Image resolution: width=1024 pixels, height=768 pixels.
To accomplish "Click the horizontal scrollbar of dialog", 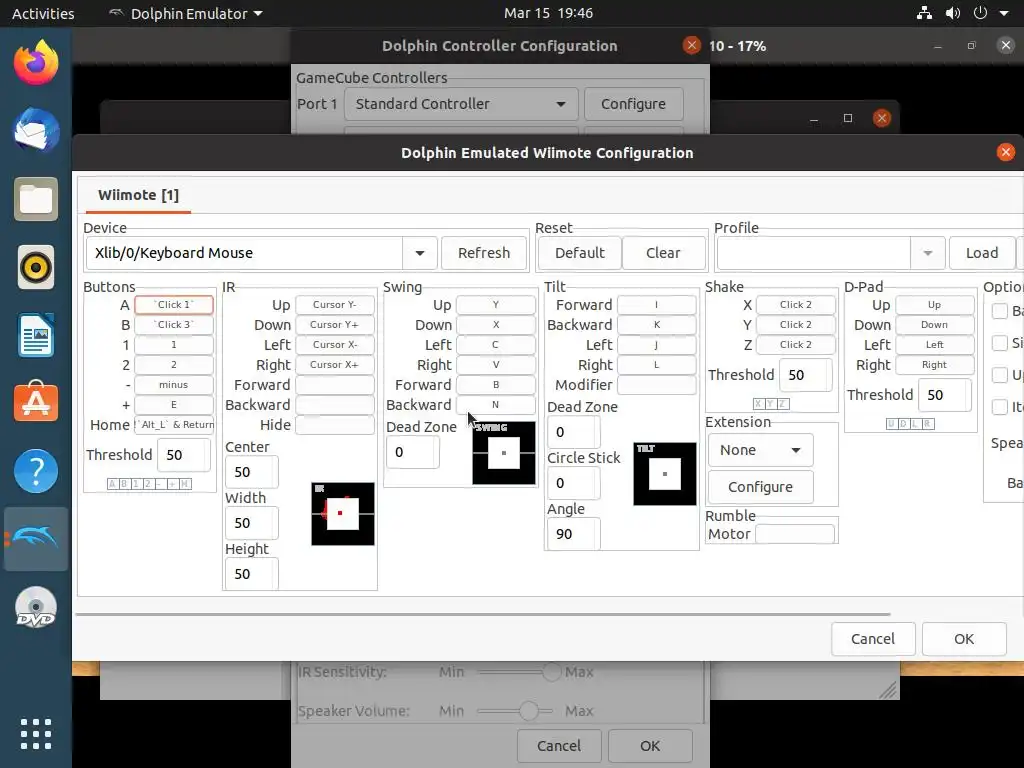I will 483,615.
